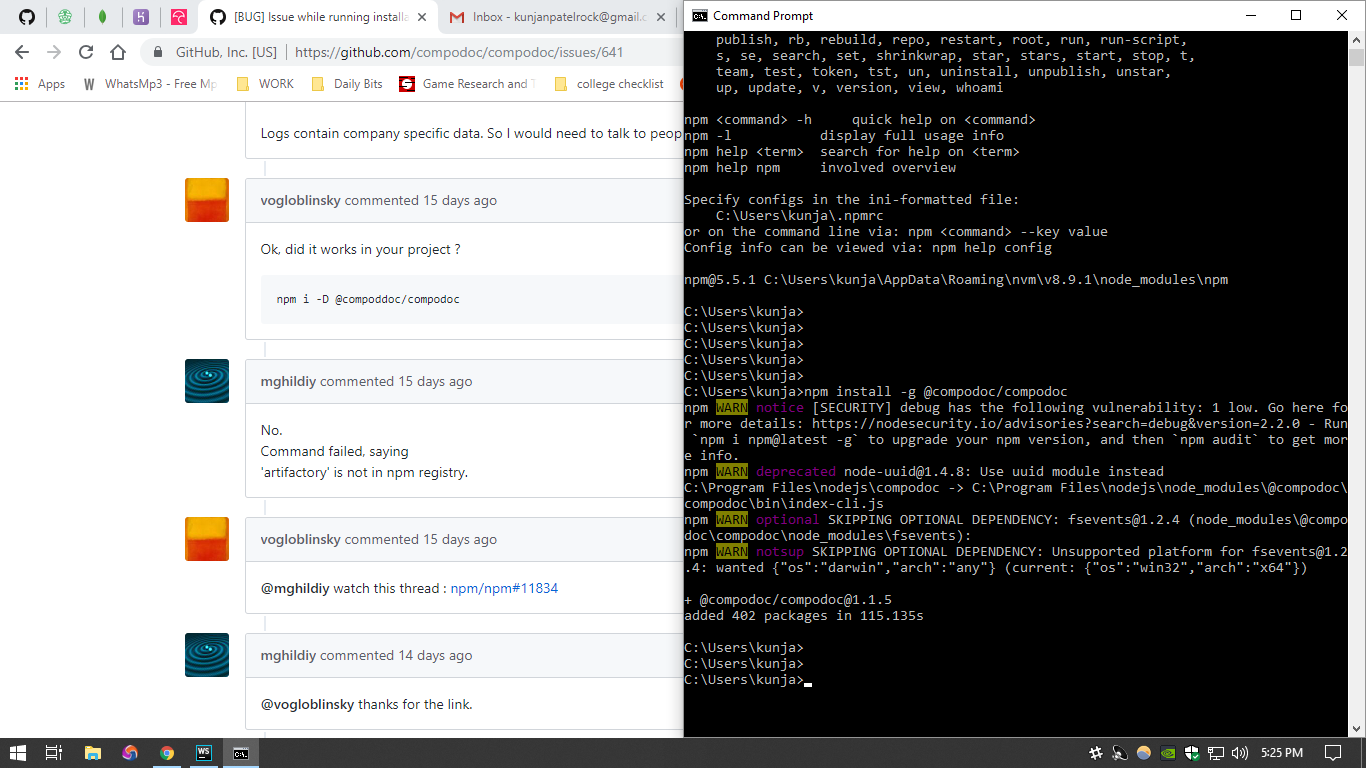The height and width of the screenshot is (768, 1366).
Task: Launch WebStorm from the taskbar
Action: click(x=204, y=753)
